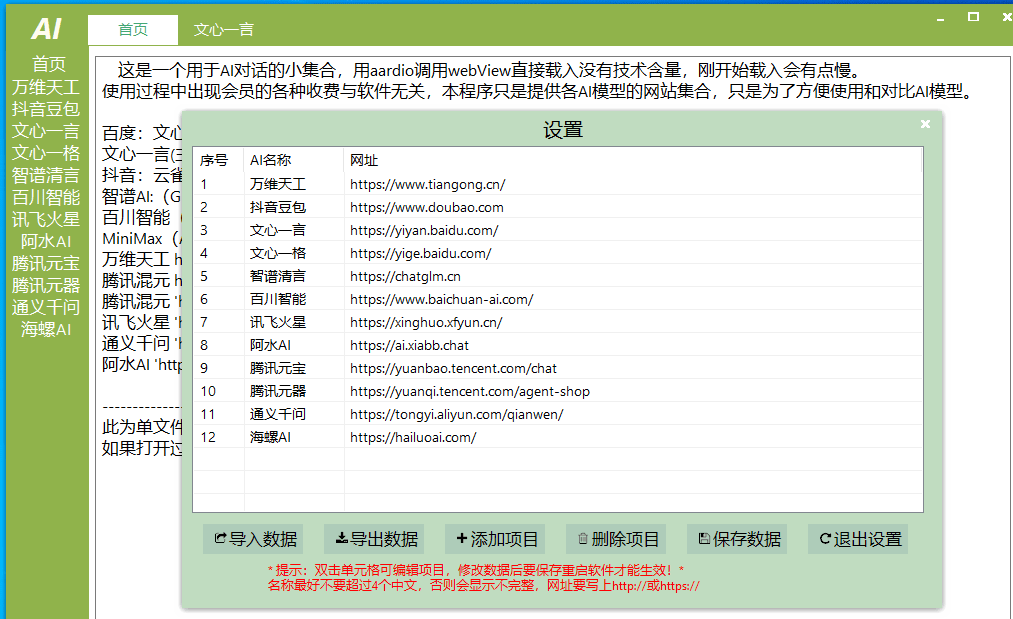Screen dimensions: 1013x619
Task: Click the https://yiyan.baidu.com/ URL cell
Action: [633, 230]
